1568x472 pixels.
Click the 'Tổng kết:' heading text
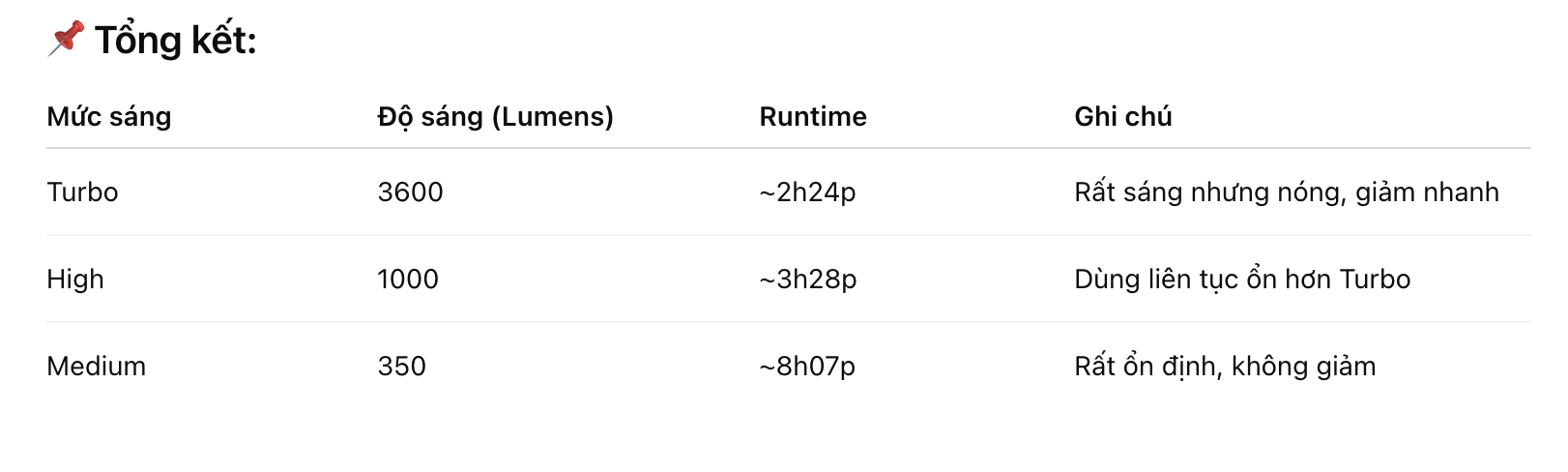coord(176,41)
